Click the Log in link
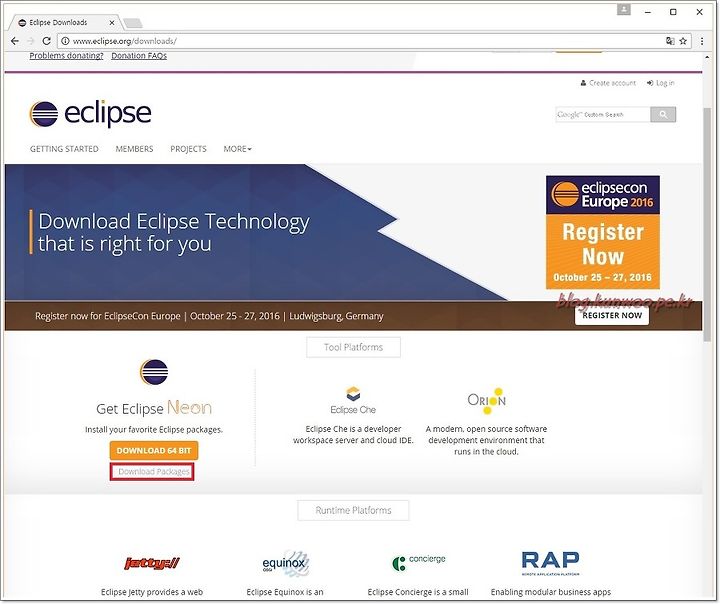 coord(661,83)
